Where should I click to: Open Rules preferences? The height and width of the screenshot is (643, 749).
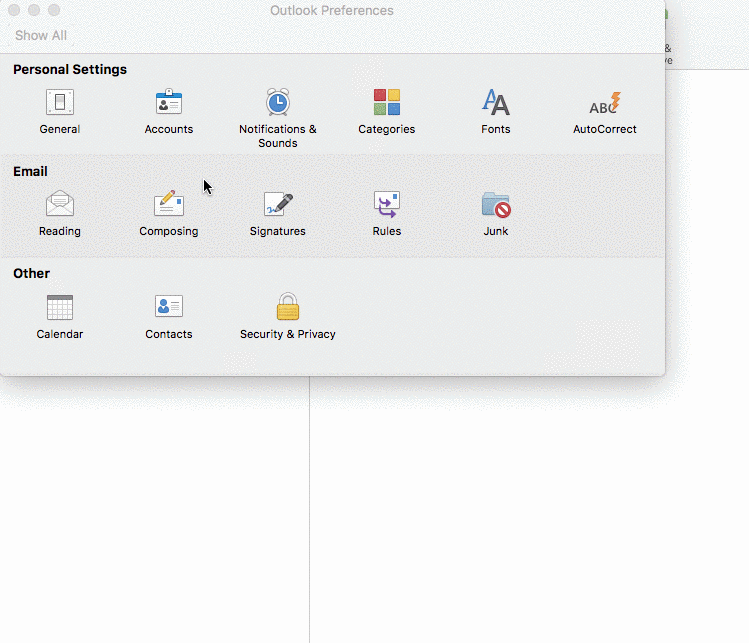coord(386,213)
